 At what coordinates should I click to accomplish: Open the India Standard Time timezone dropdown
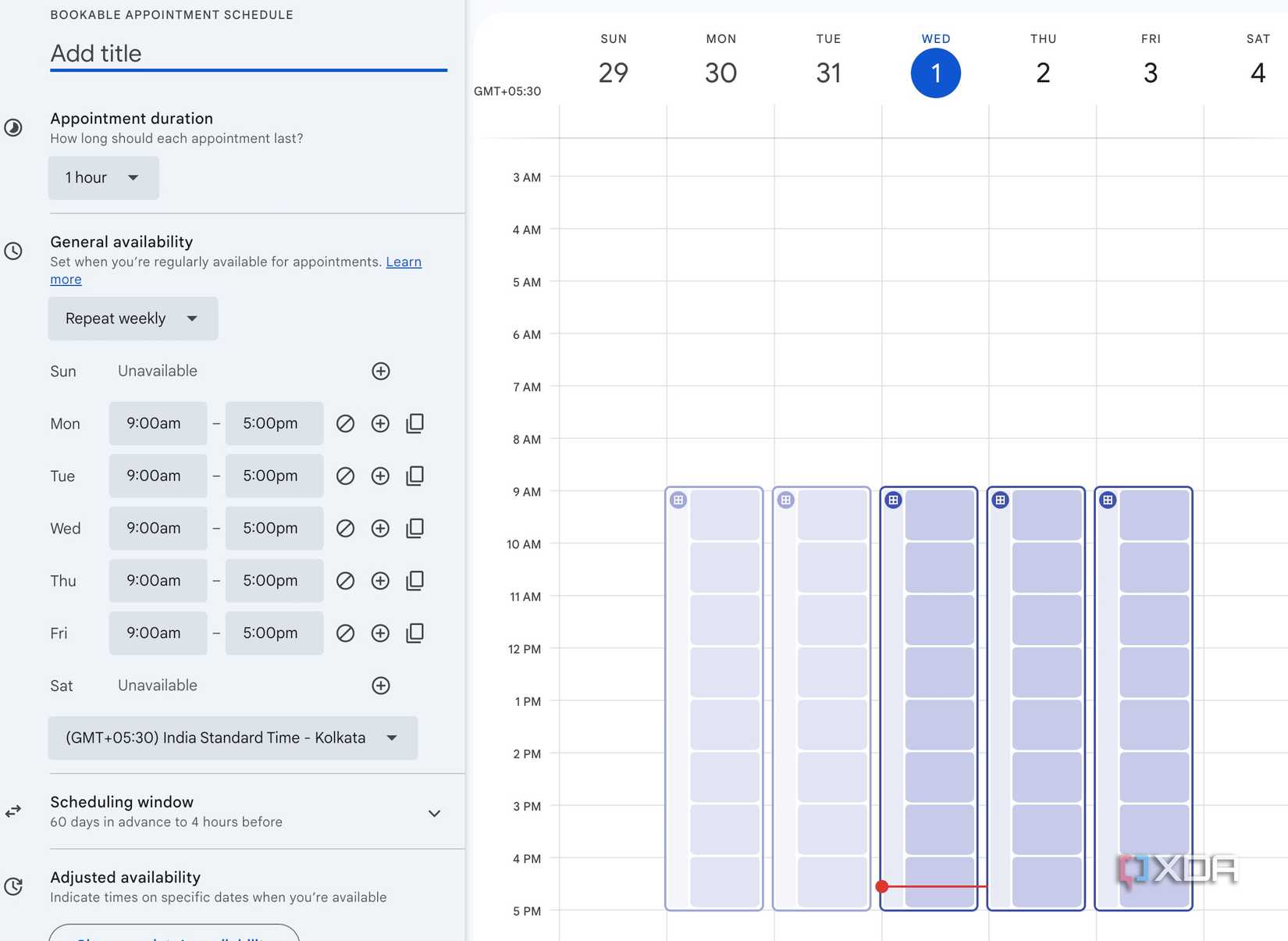232,737
